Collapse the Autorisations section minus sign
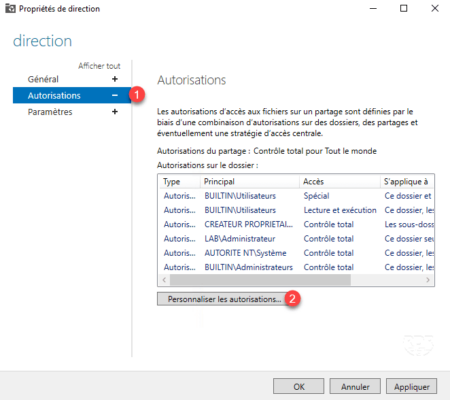The image size is (450, 400). pos(115,95)
